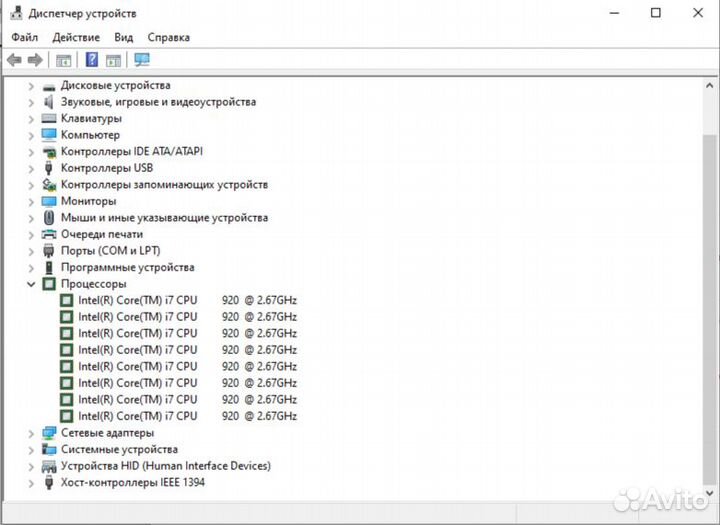720x525 pixels.
Task: Expand the Клавиатуры node
Action: [31, 119]
